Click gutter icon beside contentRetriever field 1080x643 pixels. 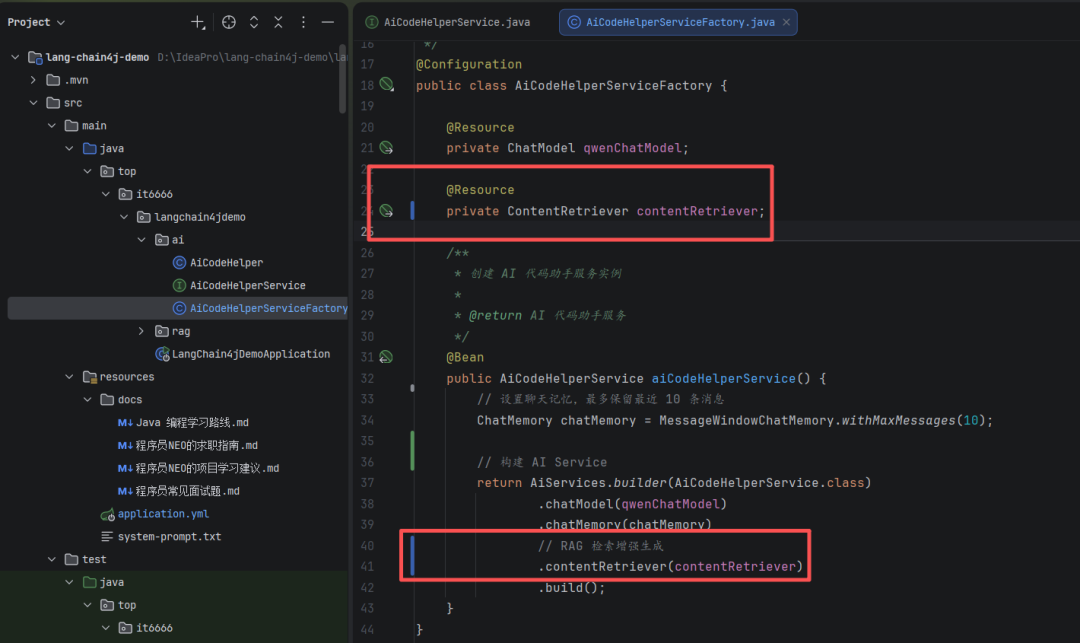[386, 211]
